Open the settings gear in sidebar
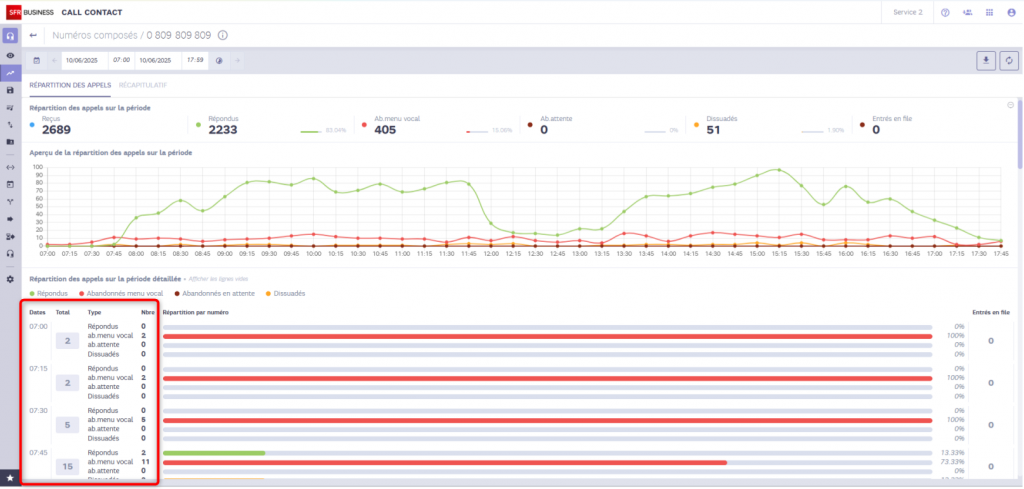The image size is (1024, 489). (x=10, y=279)
